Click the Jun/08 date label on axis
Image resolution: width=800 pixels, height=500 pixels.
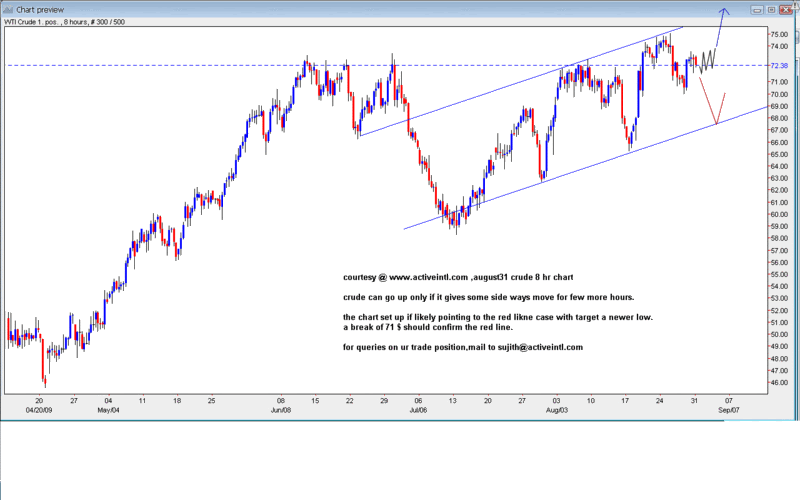tap(281, 410)
